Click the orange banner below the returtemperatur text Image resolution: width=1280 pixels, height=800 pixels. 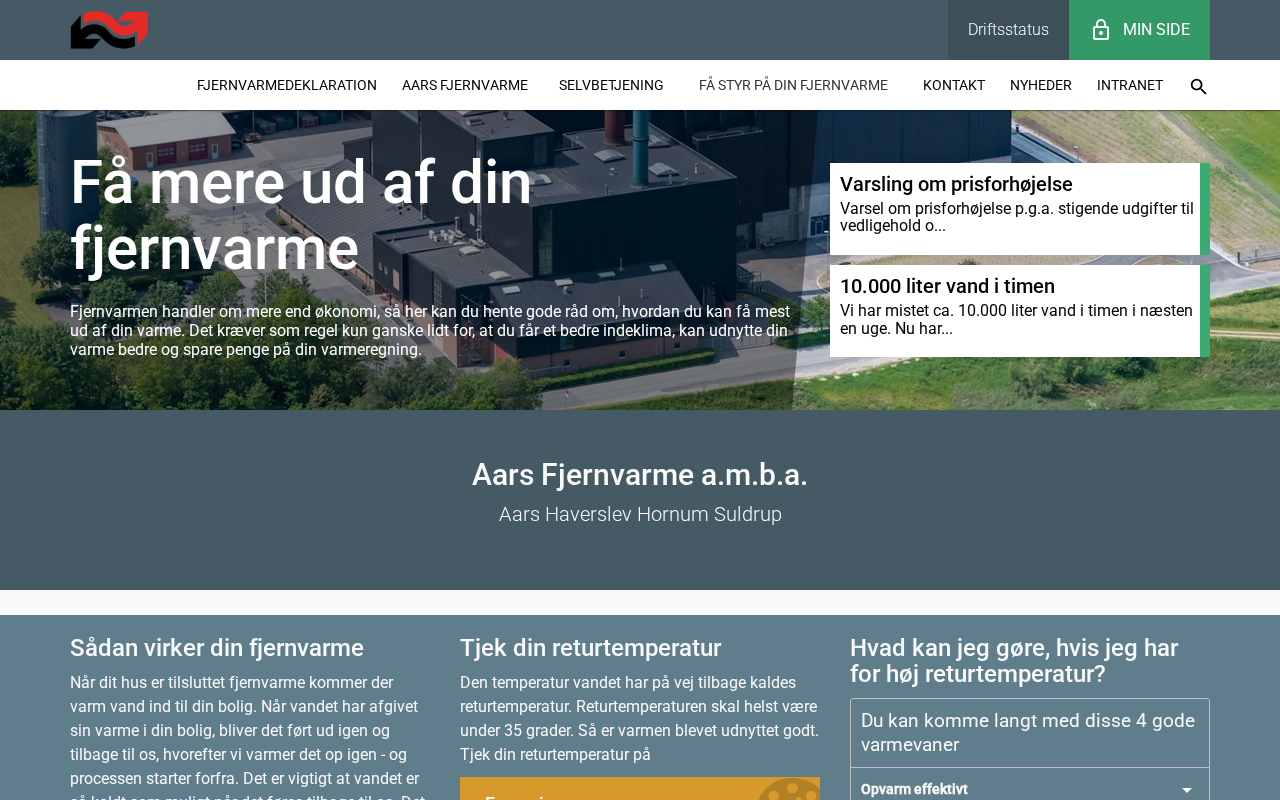point(640,789)
